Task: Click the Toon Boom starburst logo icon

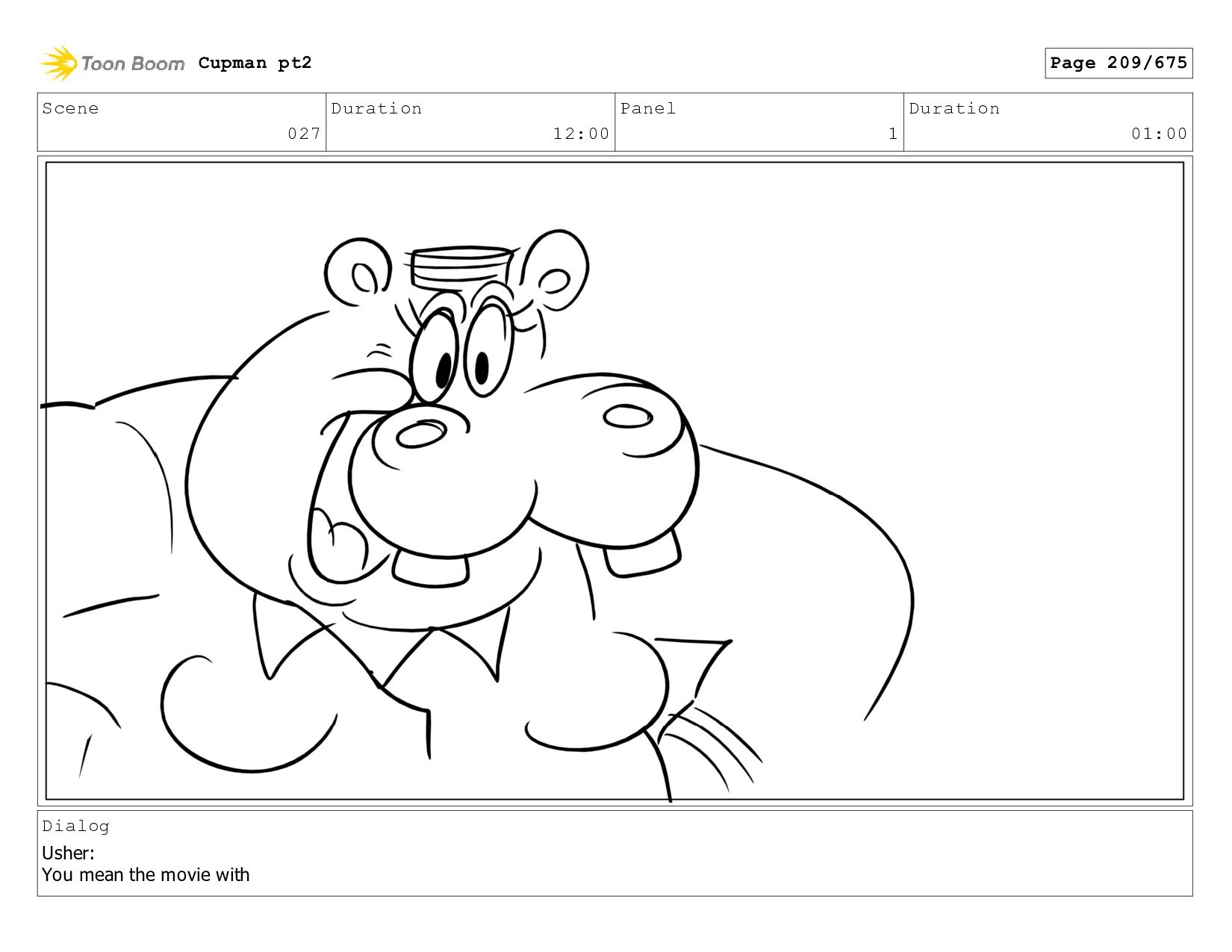Action: (x=59, y=63)
